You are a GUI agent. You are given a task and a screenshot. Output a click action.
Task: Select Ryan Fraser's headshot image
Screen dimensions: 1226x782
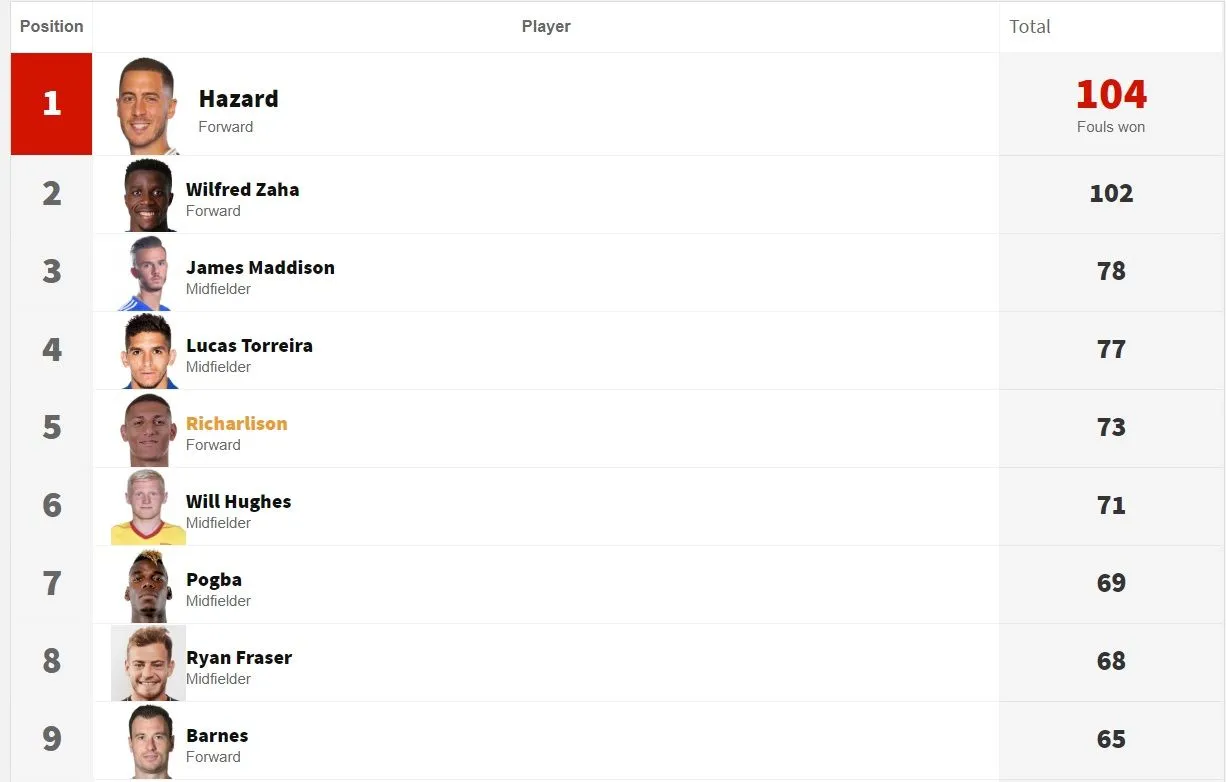click(x=148, y=663)
